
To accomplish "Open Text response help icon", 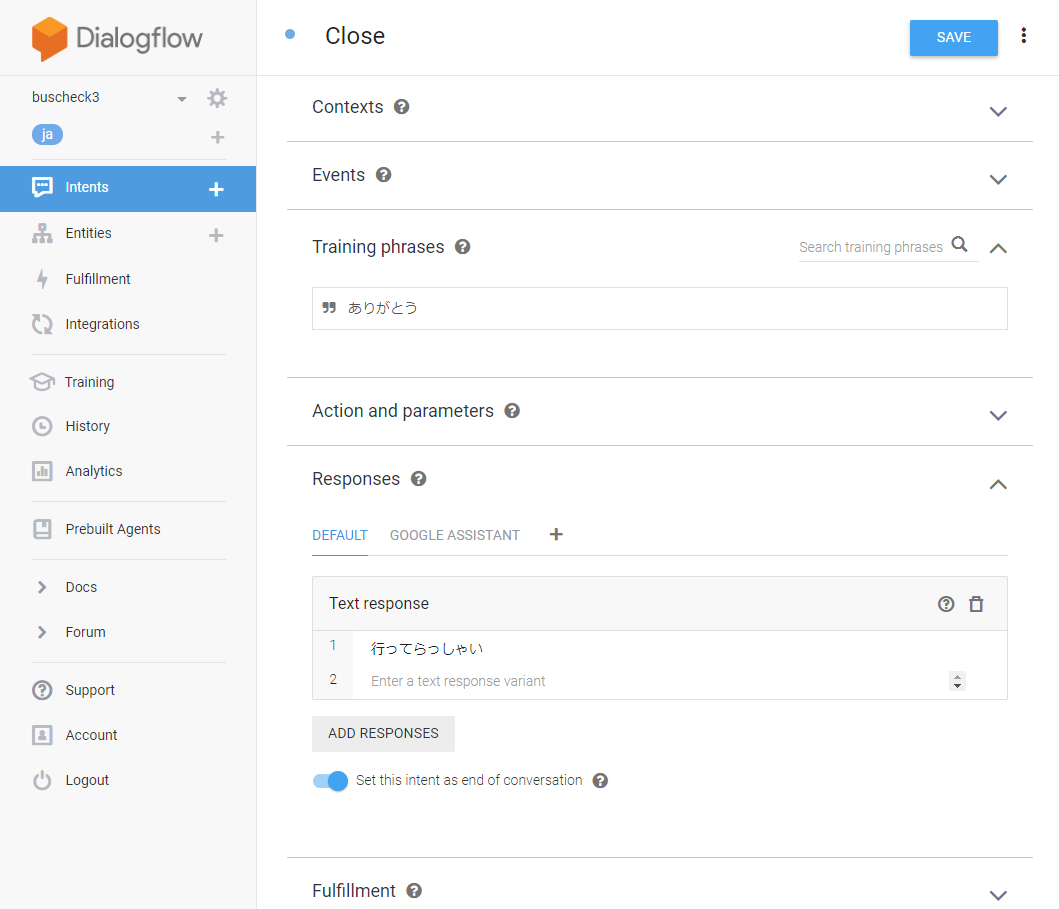I will click(x=946, y=604).
